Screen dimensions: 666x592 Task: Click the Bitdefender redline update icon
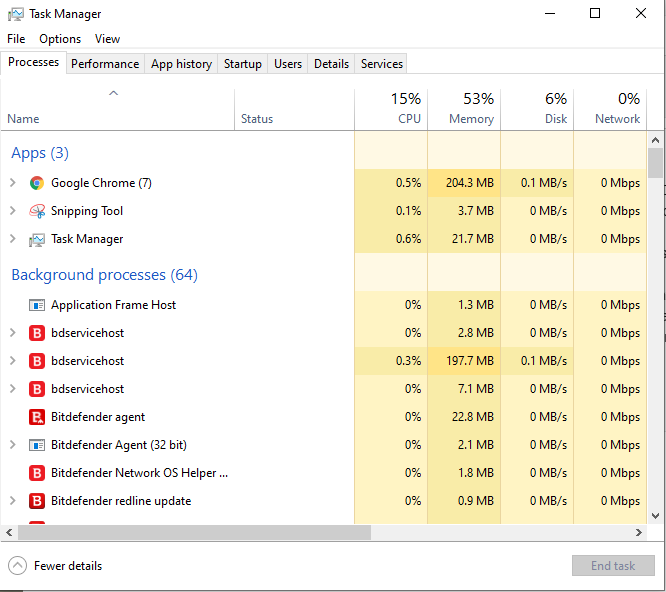point(37,501)
